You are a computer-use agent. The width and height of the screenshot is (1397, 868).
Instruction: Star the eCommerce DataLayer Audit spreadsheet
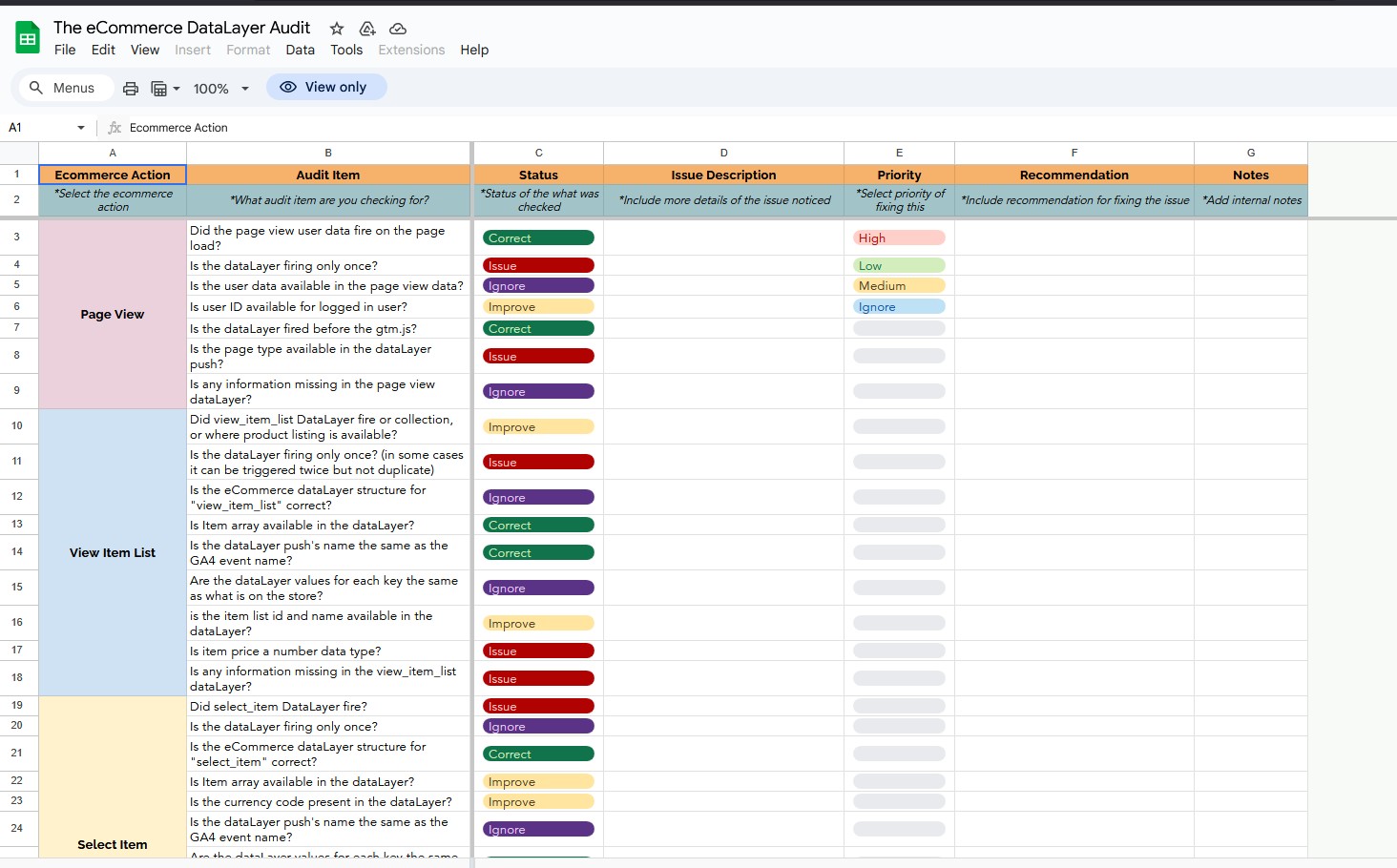tap(336, 29)
